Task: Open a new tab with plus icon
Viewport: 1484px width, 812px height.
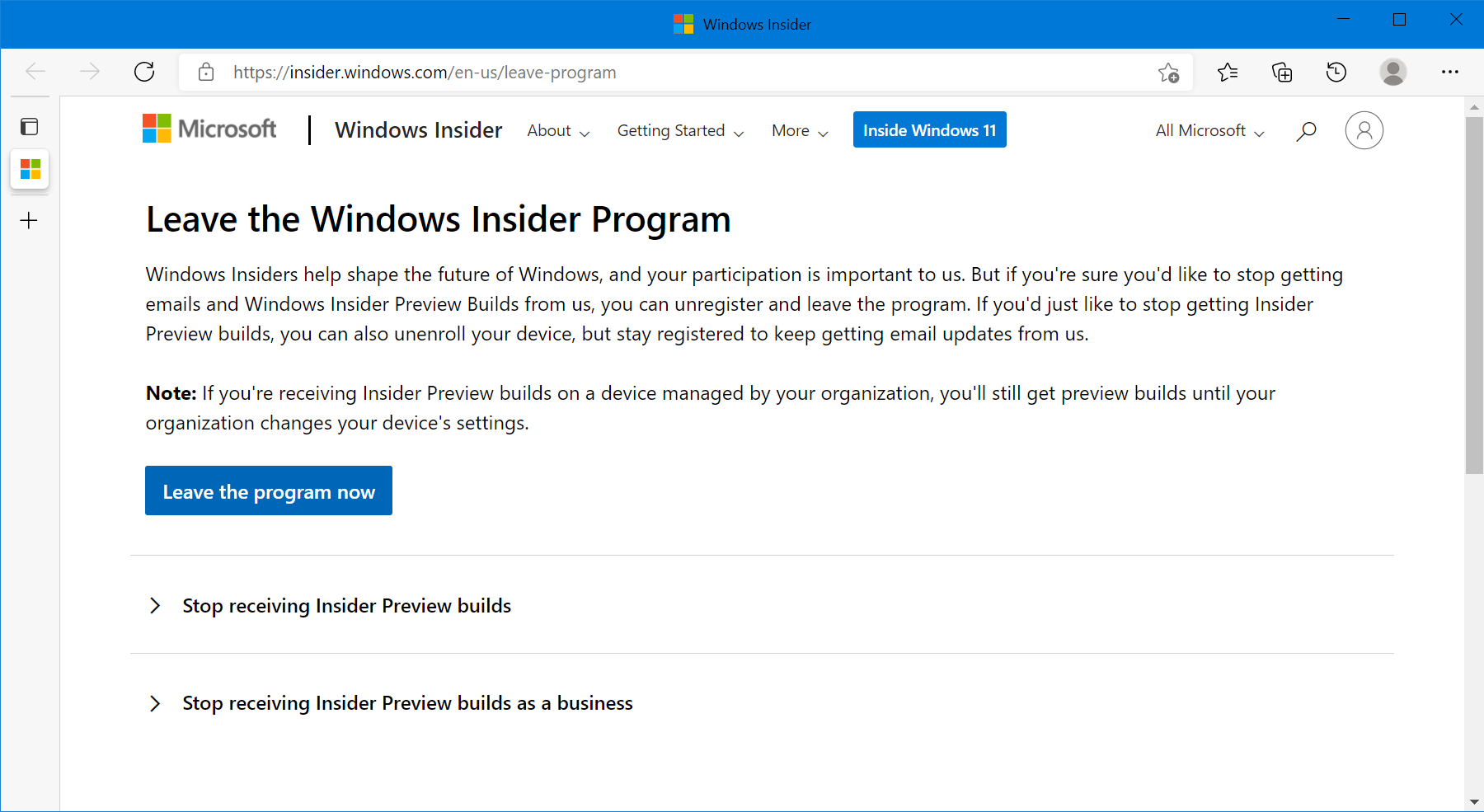Action: coord(29,220)
